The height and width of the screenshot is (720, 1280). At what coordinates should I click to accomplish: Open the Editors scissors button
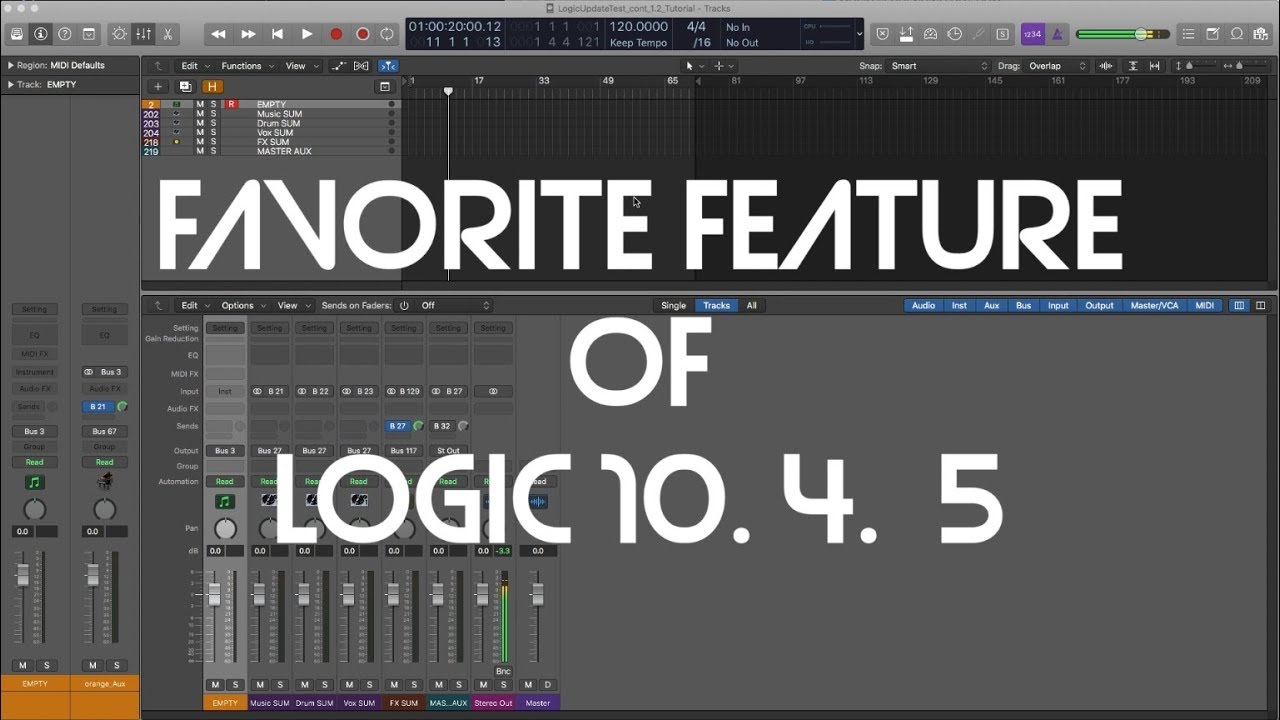[166, 34]
